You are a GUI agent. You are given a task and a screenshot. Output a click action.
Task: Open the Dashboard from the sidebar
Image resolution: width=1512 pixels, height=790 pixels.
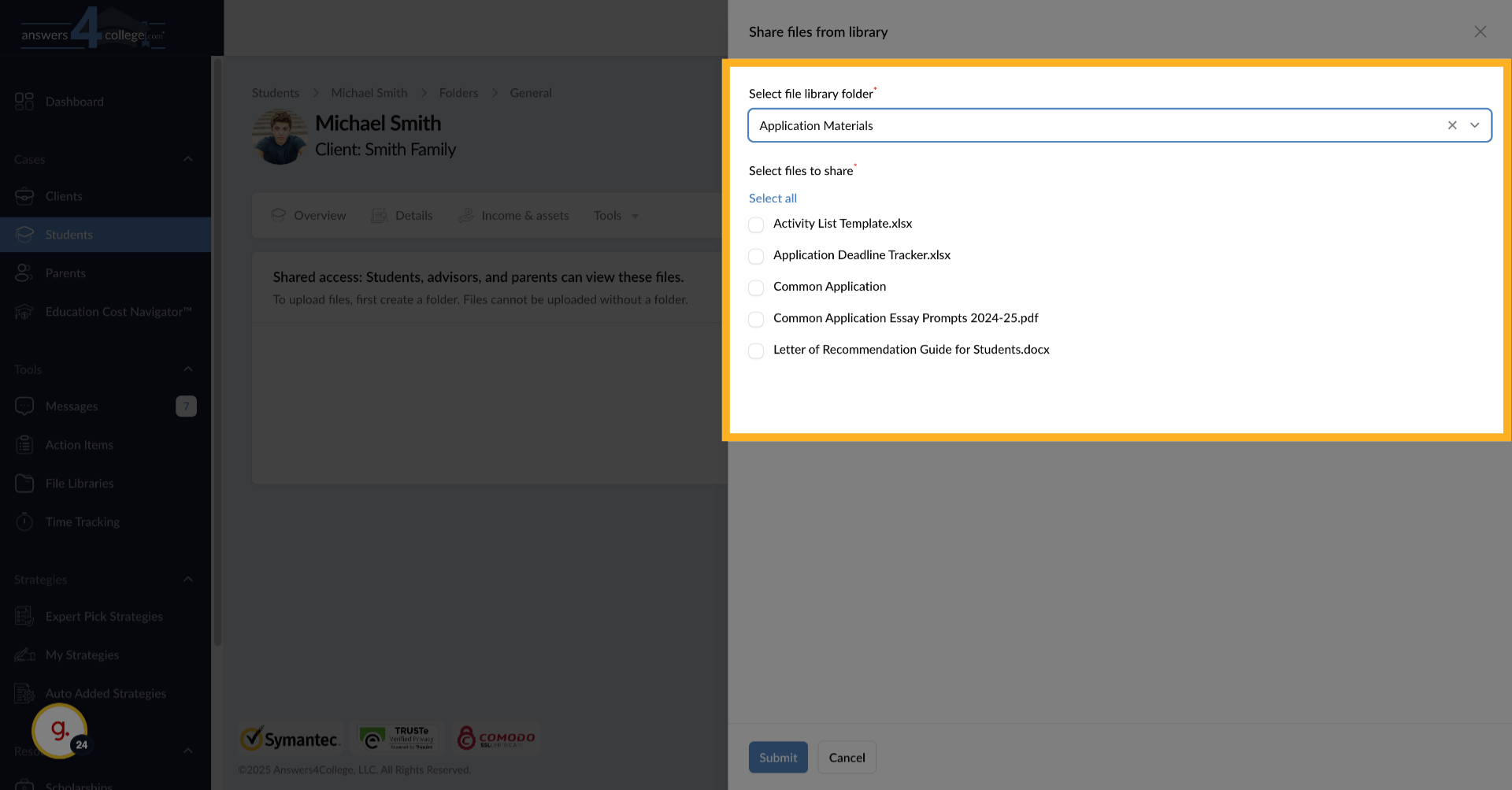[x=75, y=101]
